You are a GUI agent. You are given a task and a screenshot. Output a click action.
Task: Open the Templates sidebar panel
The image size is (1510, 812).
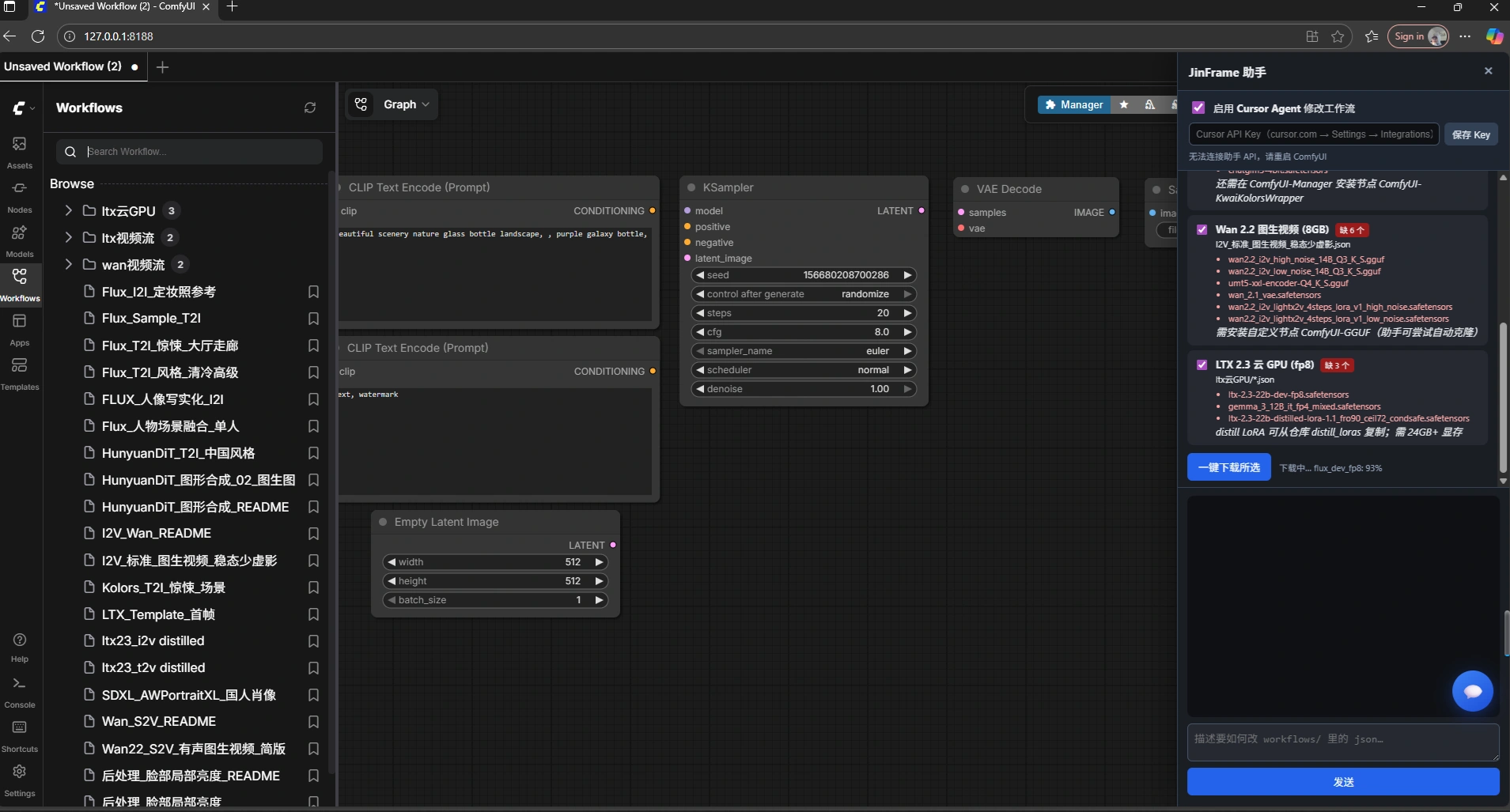tap(20, 373)
